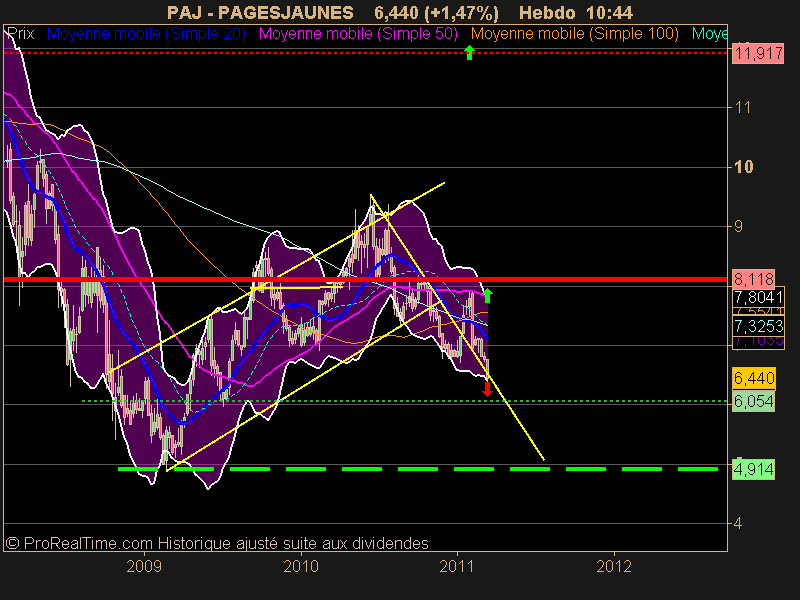
Task: Click the bold 10 price axis label
Action: (743, 167)
